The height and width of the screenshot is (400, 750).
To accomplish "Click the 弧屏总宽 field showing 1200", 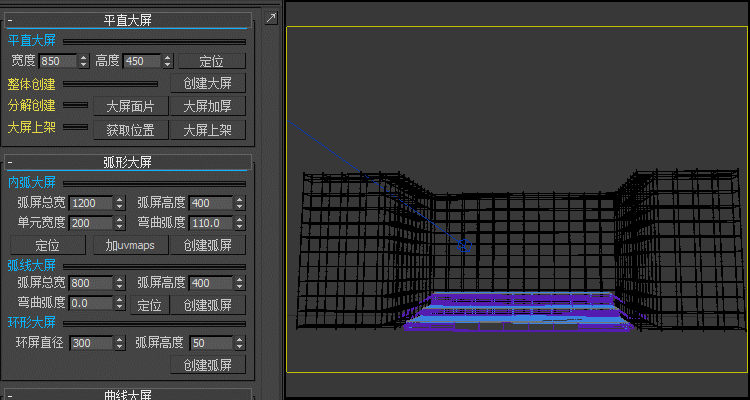I will point(91,203).
